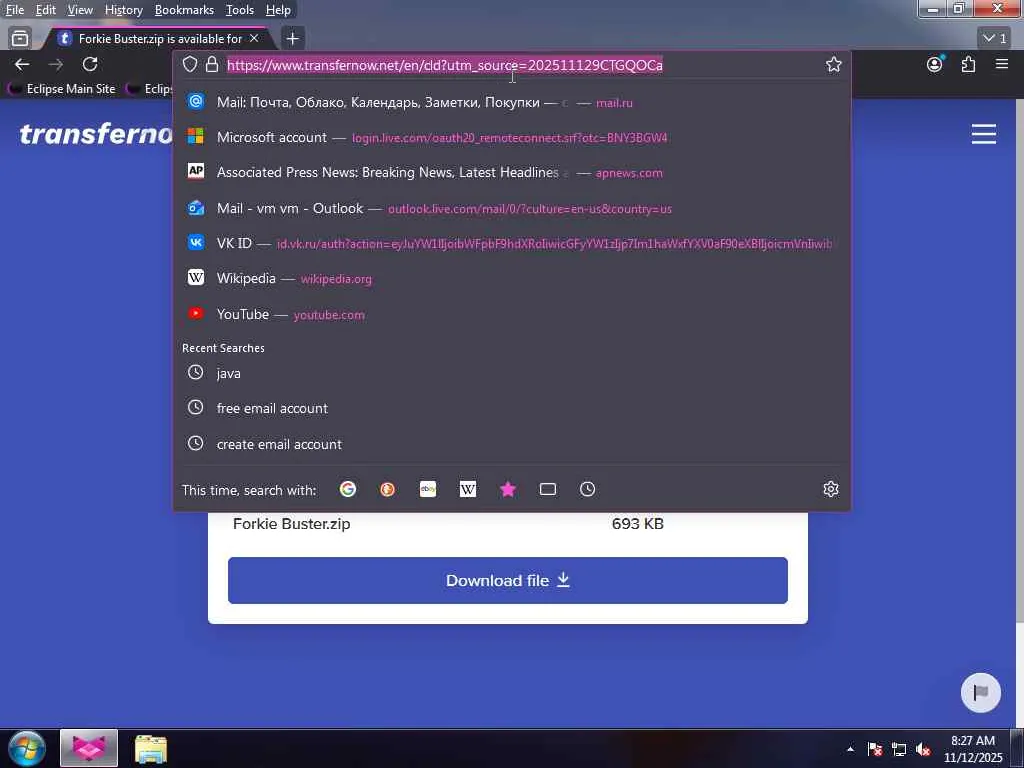1024x768 pixels.
Task: Open the account profile icon
Action: pyautogui.click(x=935, y=64)
